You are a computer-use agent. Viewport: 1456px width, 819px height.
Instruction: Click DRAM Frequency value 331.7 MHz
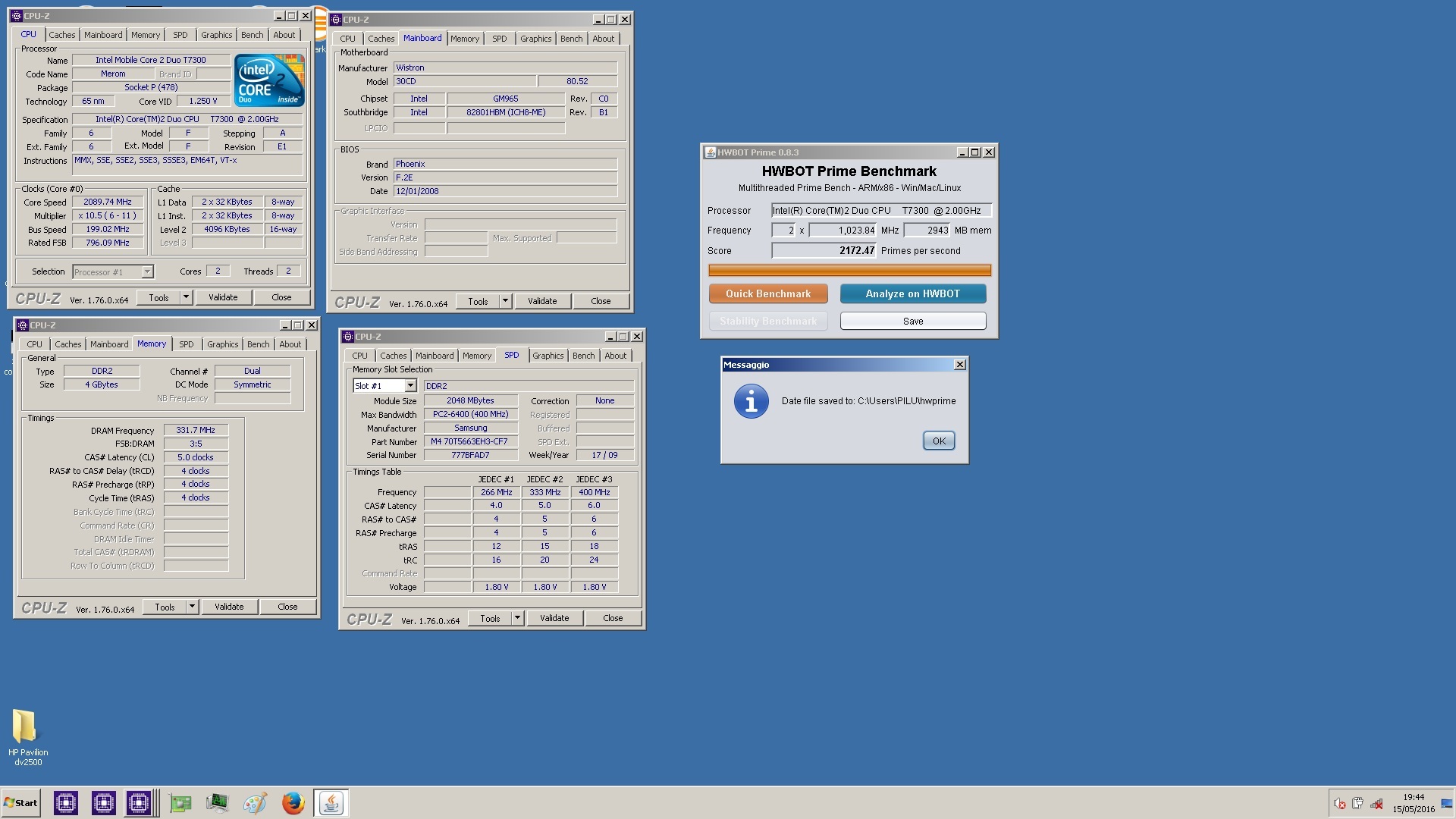click(x=196, y=430)
